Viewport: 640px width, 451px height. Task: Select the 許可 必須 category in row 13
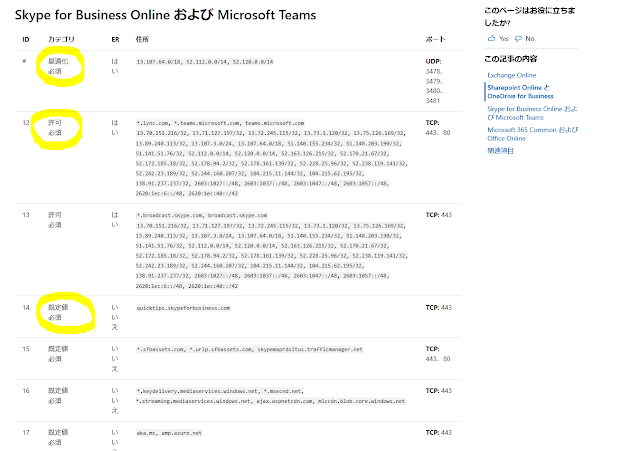click(x=55, y=220)
